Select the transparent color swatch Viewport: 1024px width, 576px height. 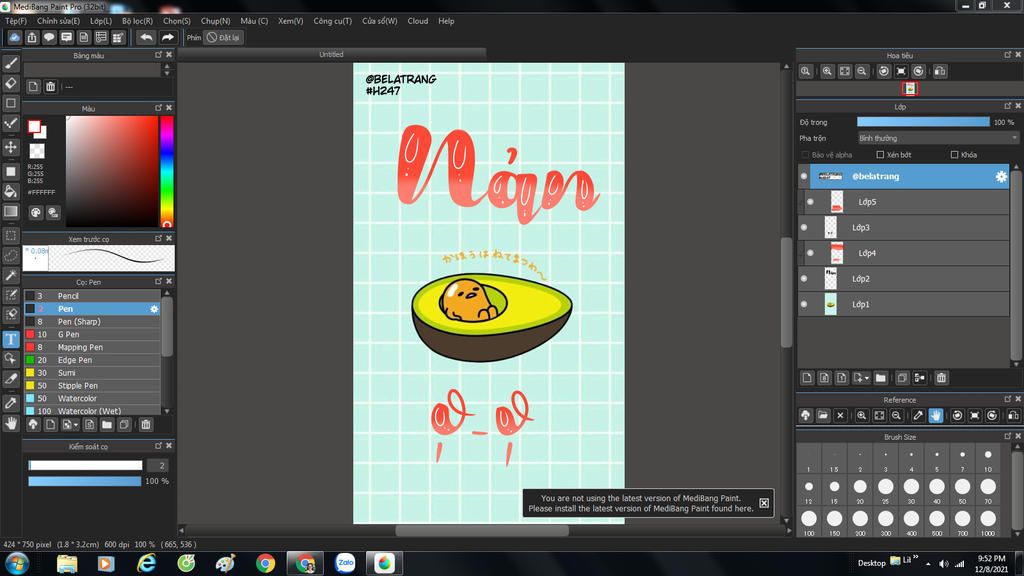tap(37, 151)
